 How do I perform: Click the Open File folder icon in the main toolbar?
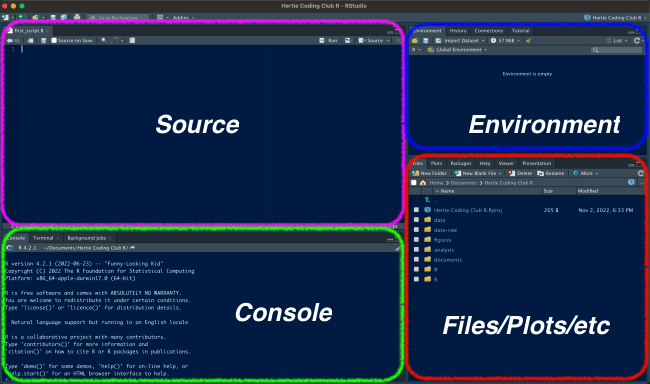(x=35, y=17)
